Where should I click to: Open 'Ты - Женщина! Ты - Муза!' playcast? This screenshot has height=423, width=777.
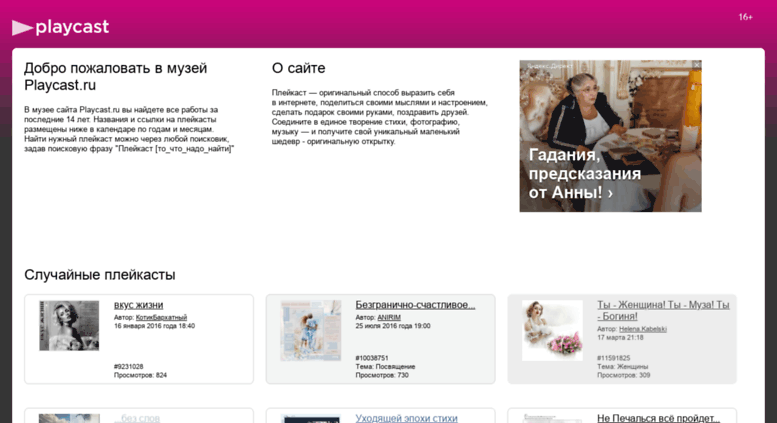663,311
